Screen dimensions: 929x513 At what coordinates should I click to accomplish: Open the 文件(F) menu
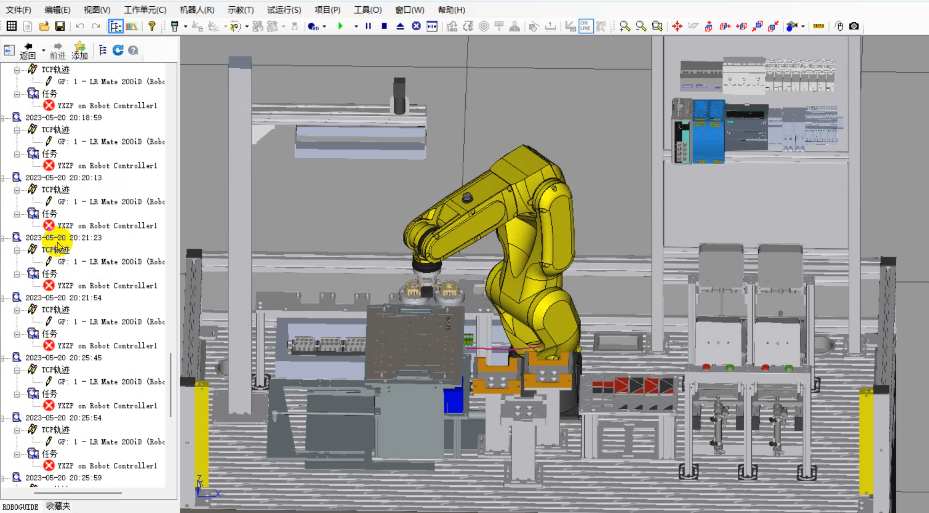coord(18,10)
